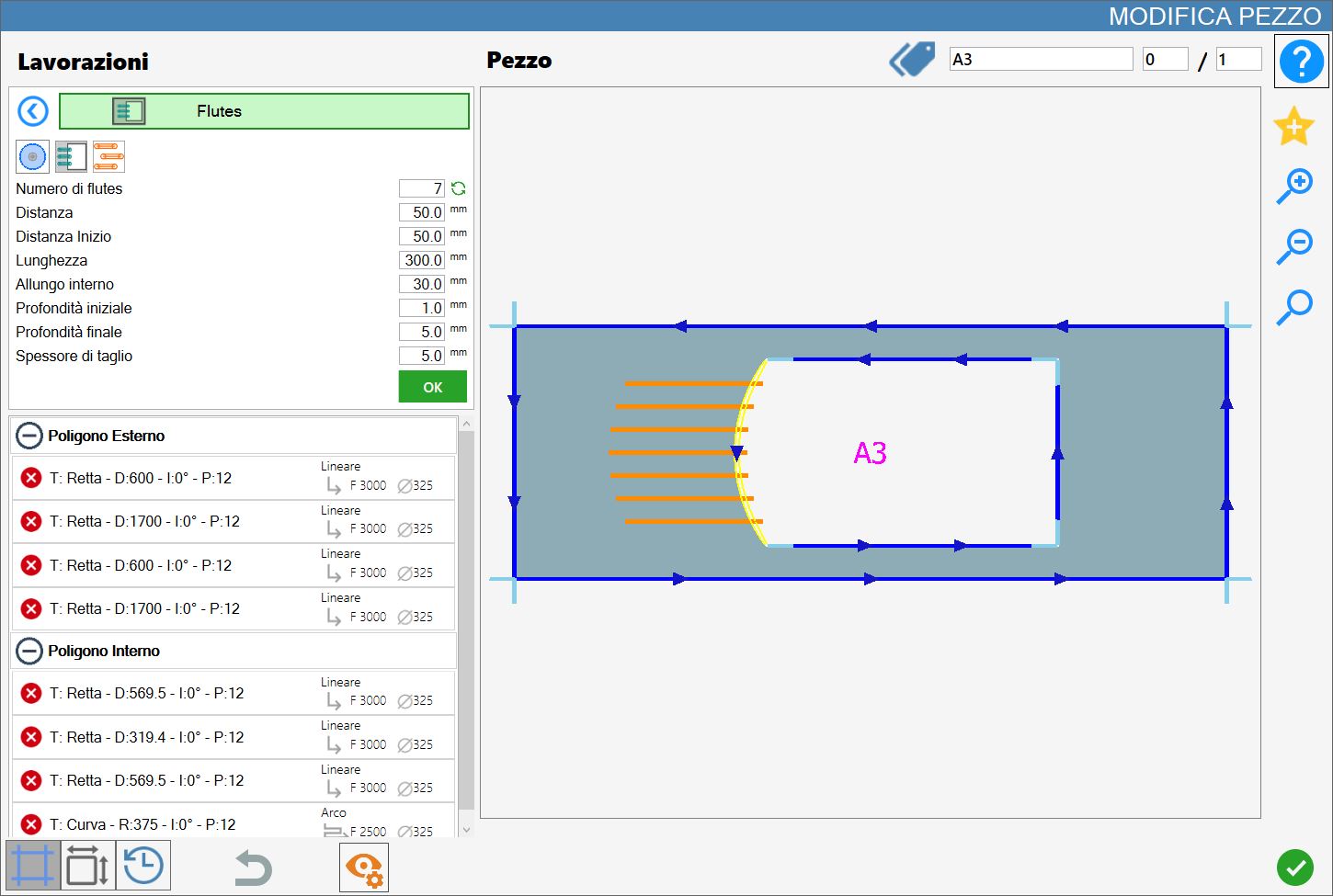Delete the Retta D:319.4 segment

31,737
